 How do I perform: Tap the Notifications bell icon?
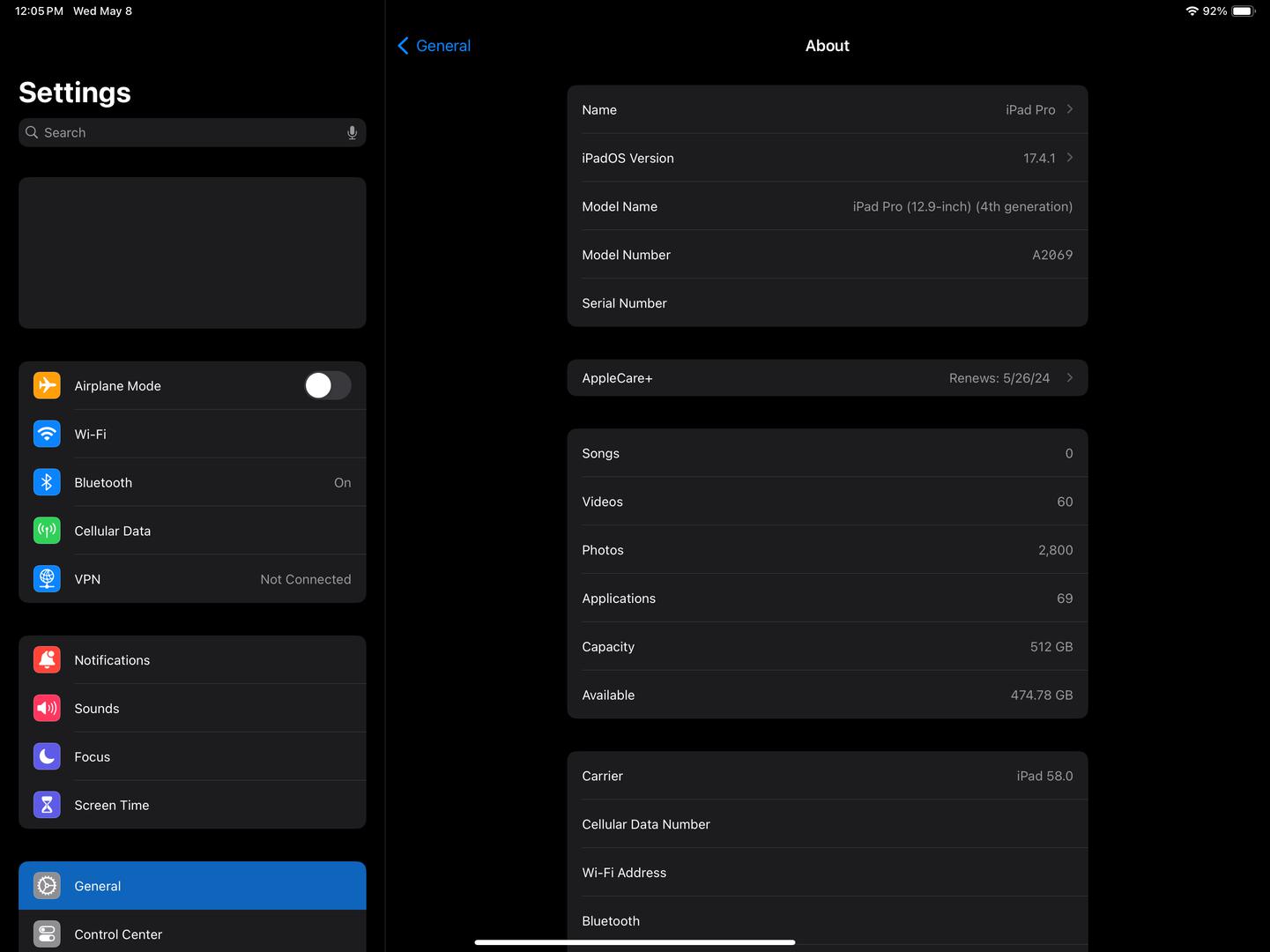47,659
